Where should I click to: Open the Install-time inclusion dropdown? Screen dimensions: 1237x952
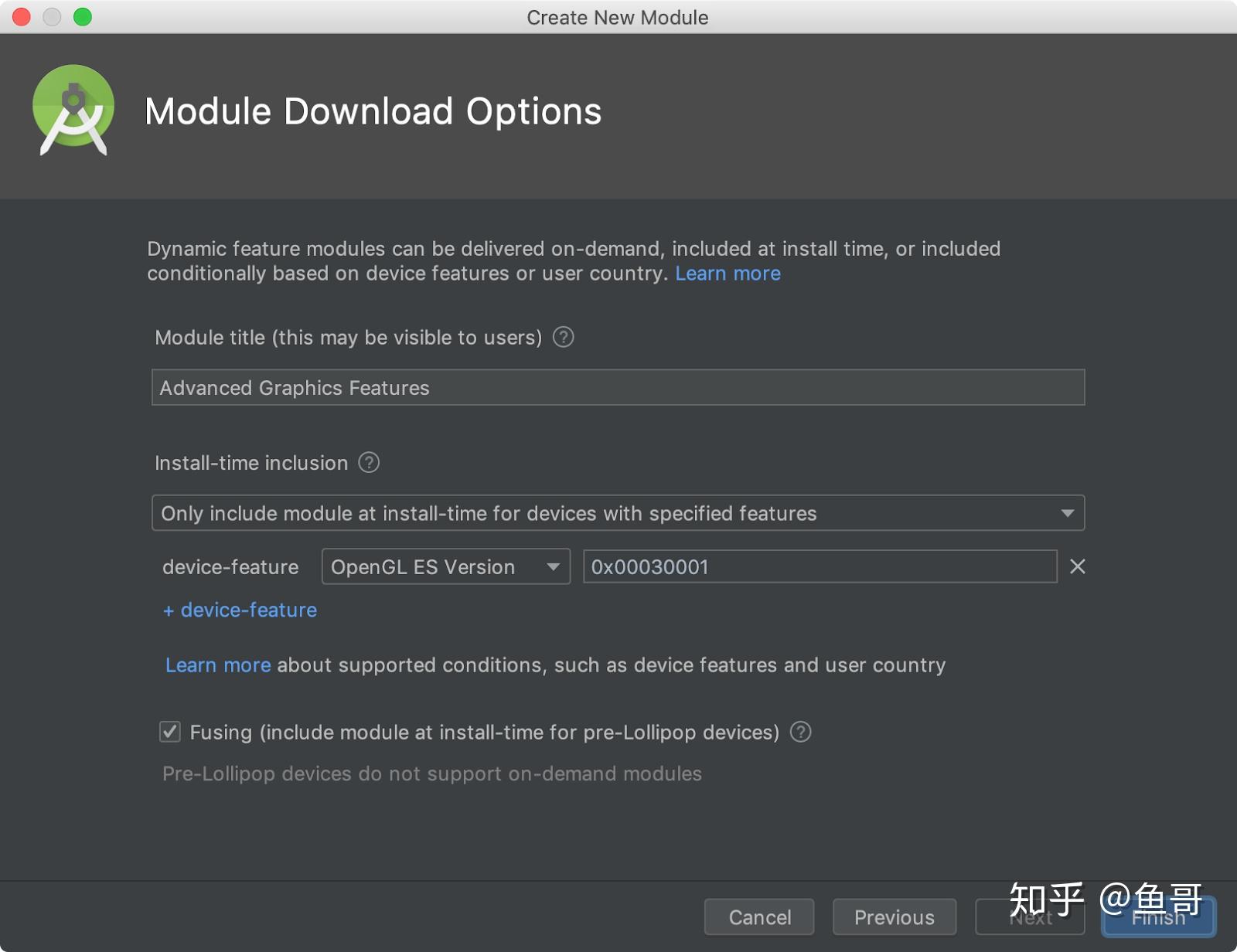(x=618, y=513)
